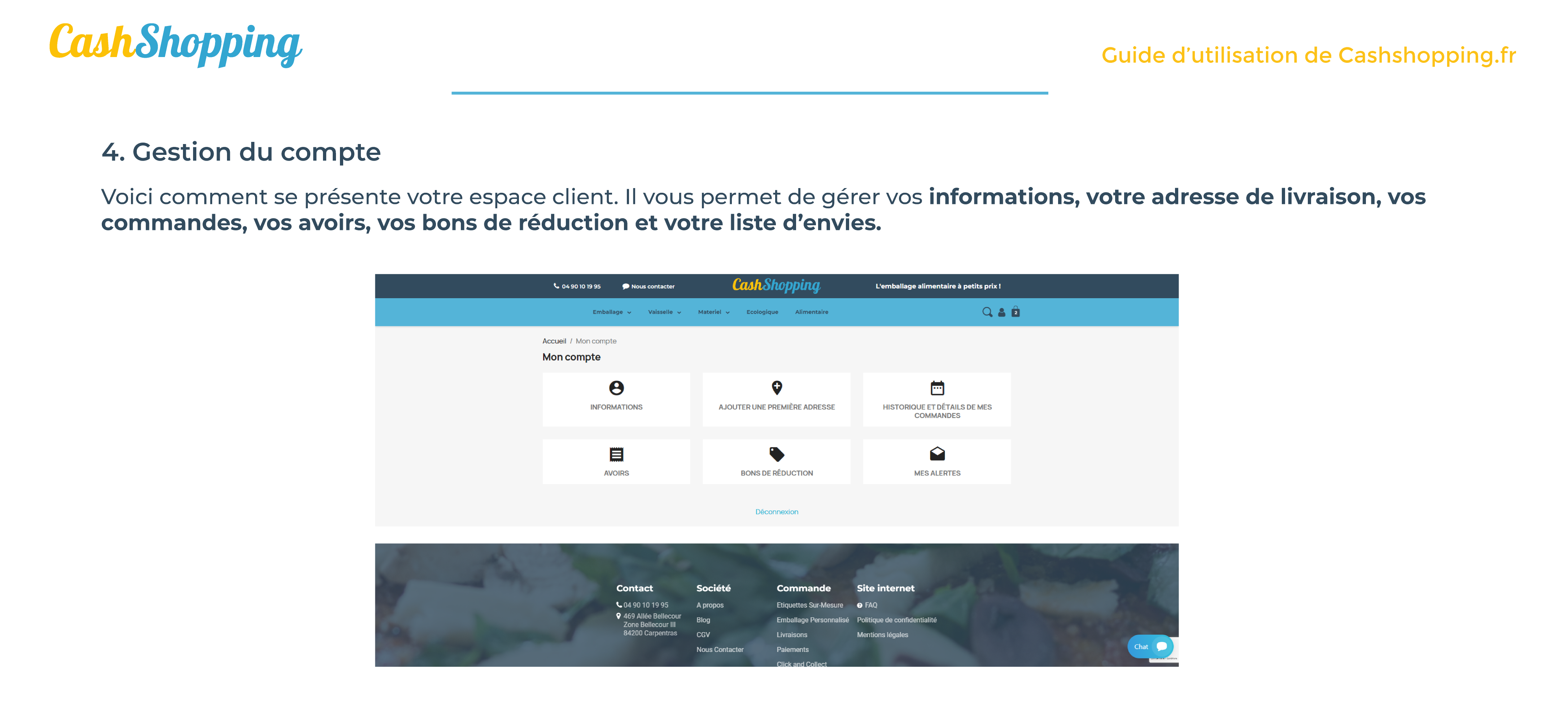The width and height of the screenshot is (1568, 722).
Task: Click the Informations person icon
Action: tap(616, 388)
